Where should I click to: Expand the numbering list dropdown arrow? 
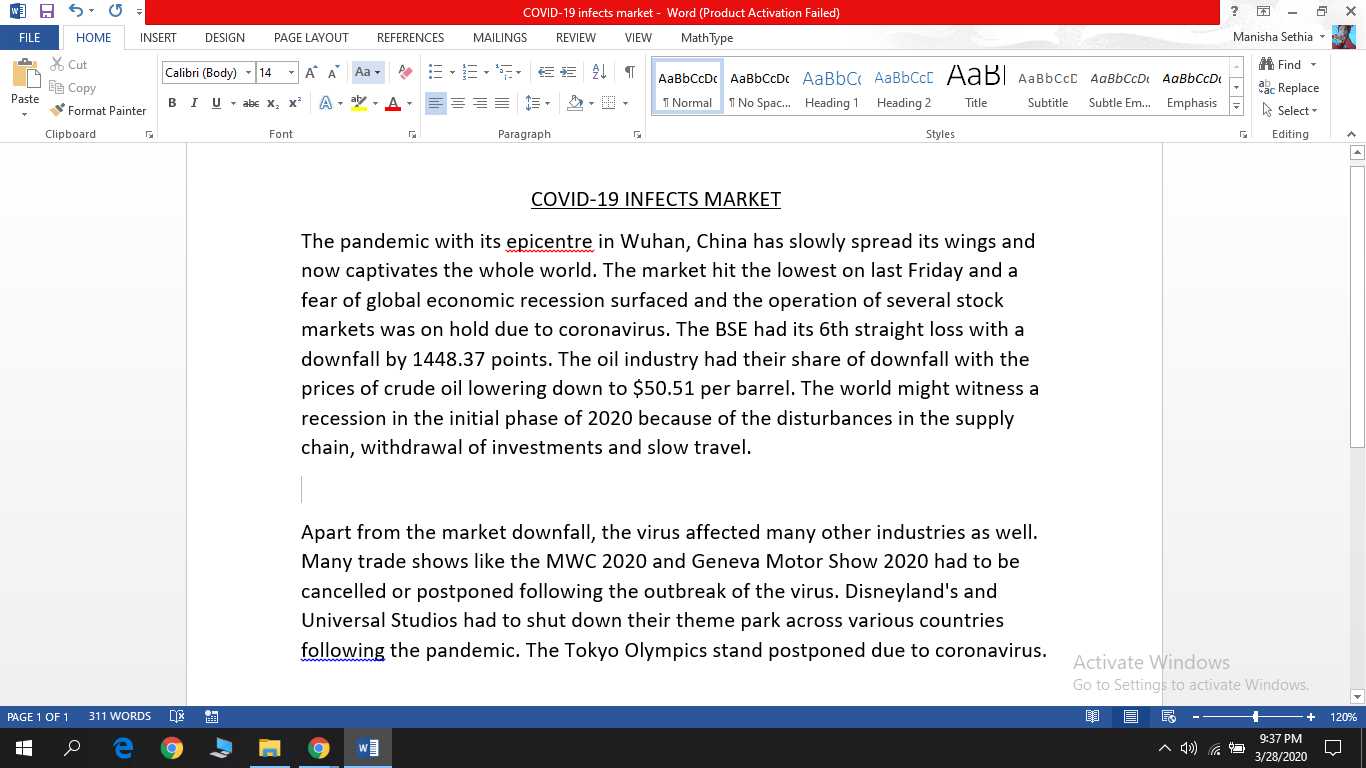[x=486, y=73]
